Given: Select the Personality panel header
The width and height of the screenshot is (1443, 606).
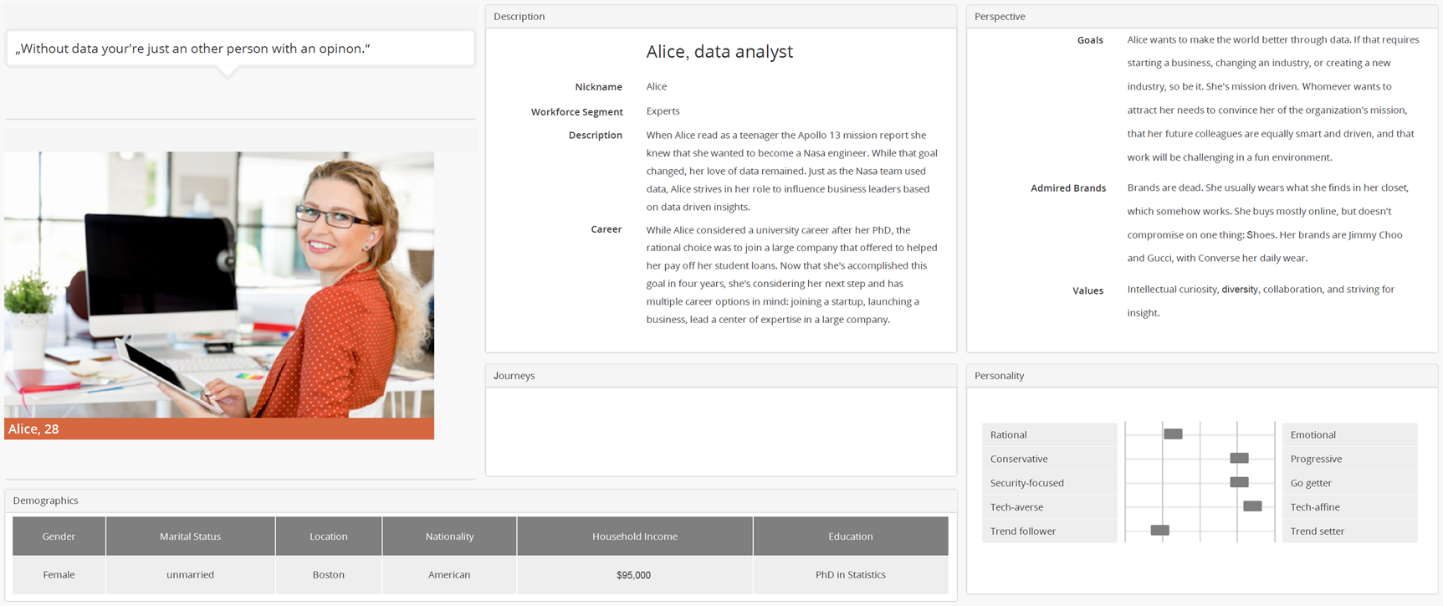Looking at the screenshot, I should (x=1202, y=375).
